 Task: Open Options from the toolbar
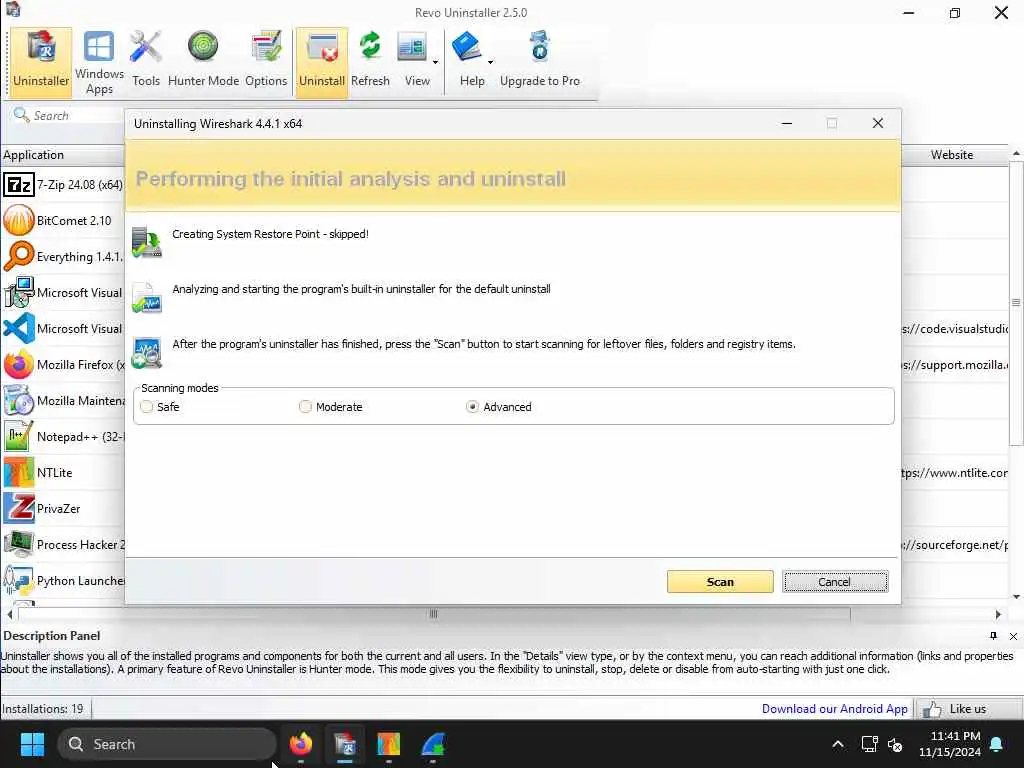pyautogui.click(x=266, y=61)
